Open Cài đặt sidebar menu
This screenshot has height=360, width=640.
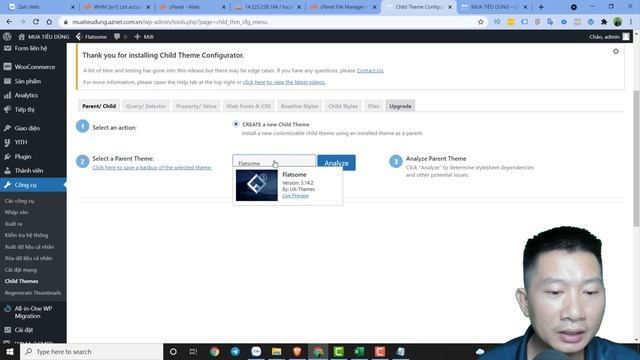coord(33,329)
